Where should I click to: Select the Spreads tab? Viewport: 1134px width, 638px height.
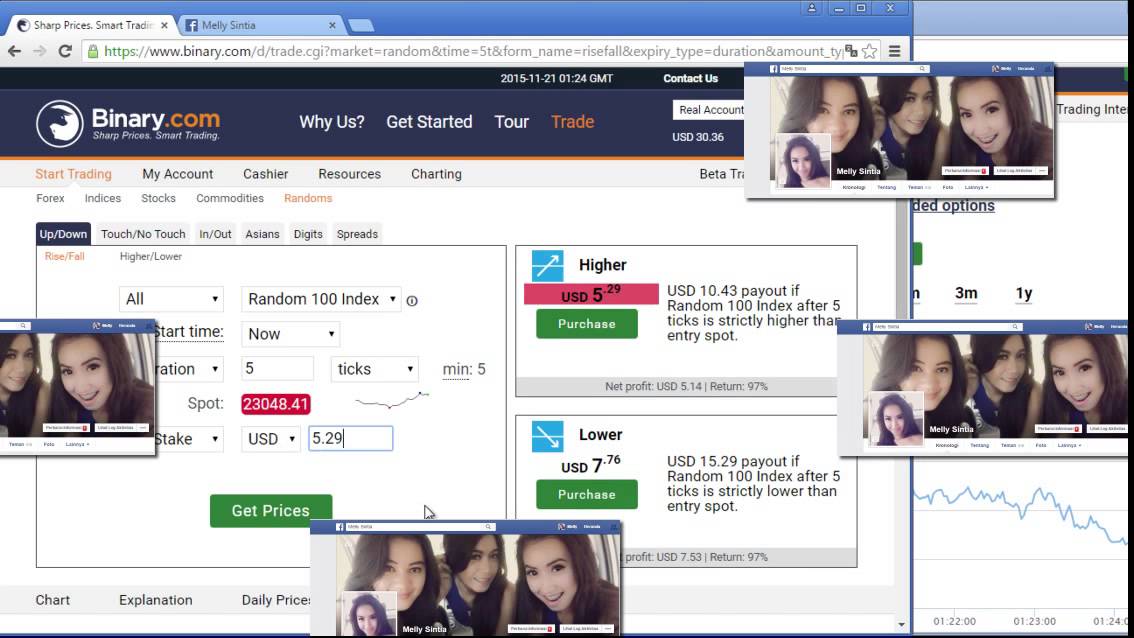(357, 234)
